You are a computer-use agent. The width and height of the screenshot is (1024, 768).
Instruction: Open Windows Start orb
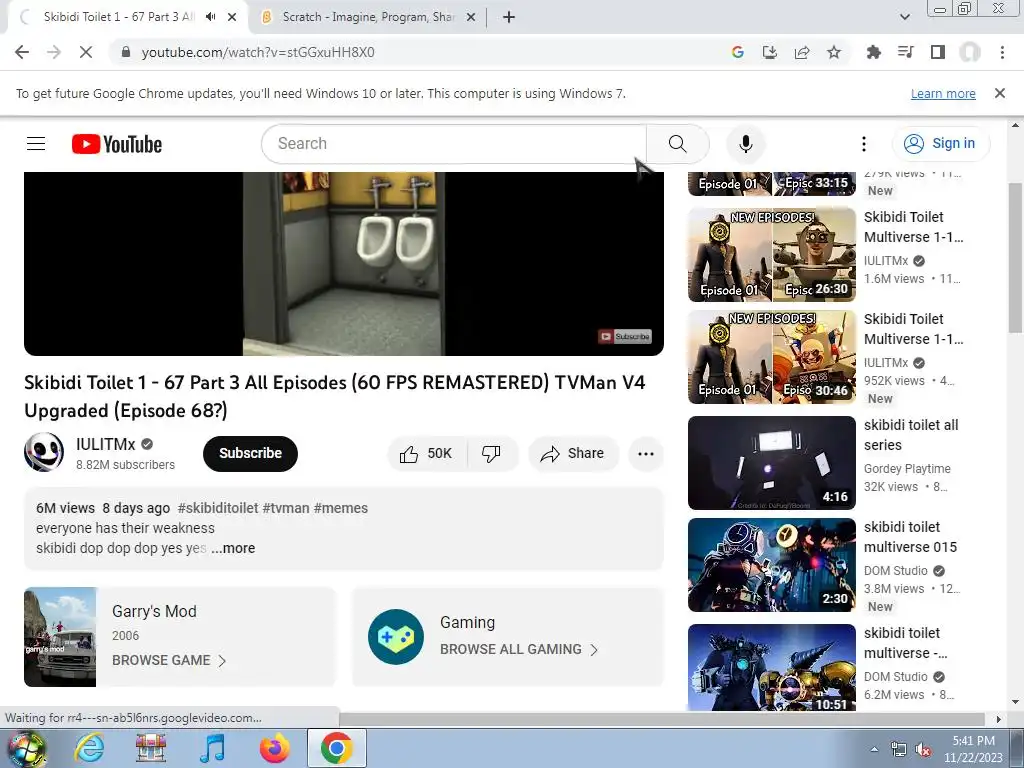25,748
